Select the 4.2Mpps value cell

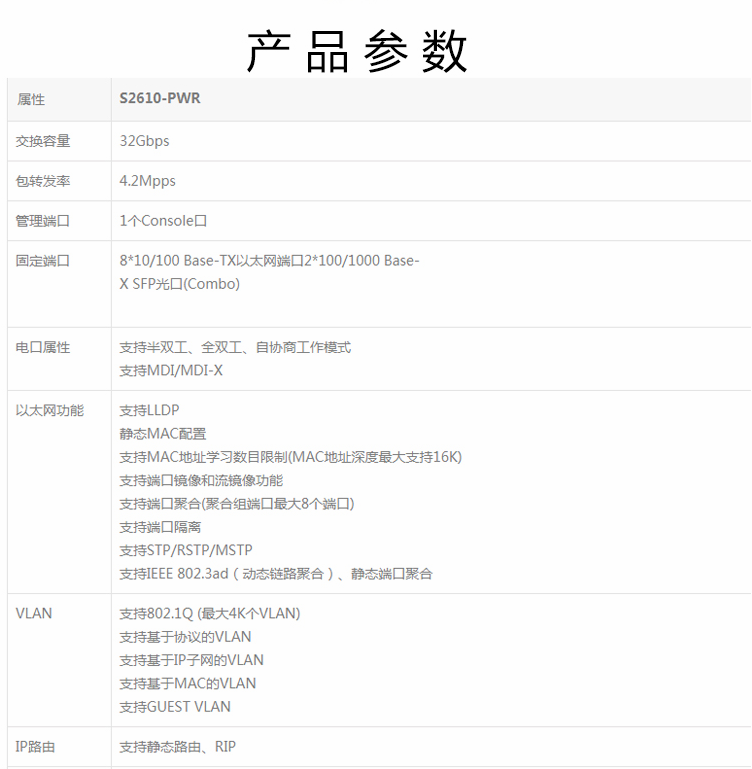(x=148, y=181)
